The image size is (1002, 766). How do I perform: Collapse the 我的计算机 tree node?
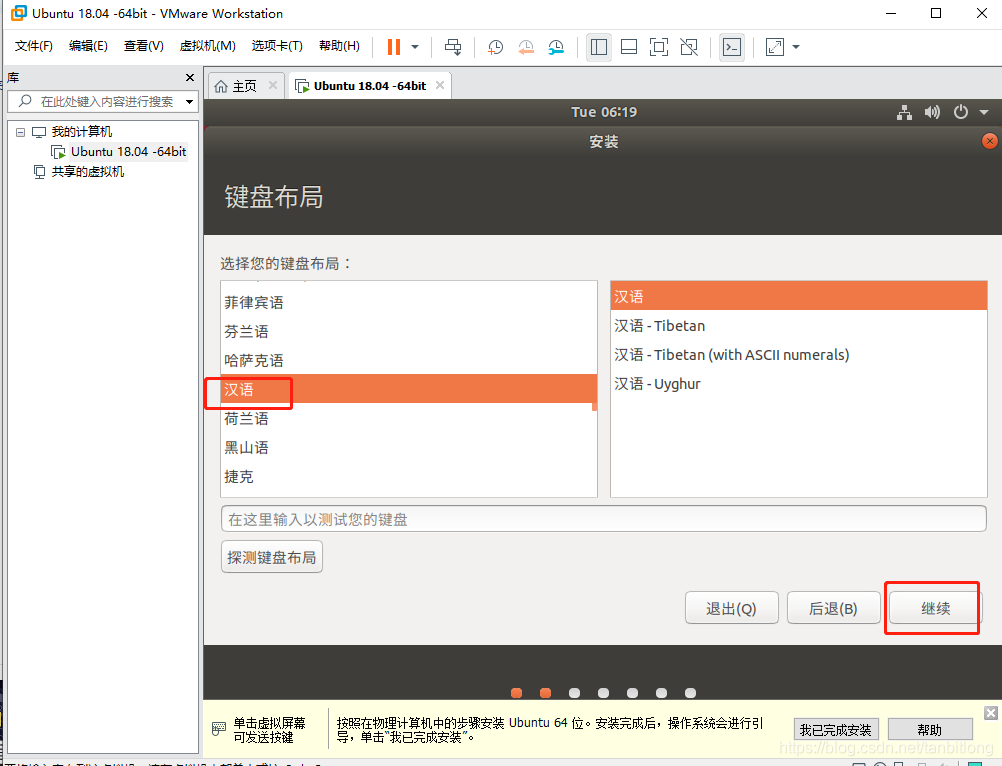pos(20,132)
